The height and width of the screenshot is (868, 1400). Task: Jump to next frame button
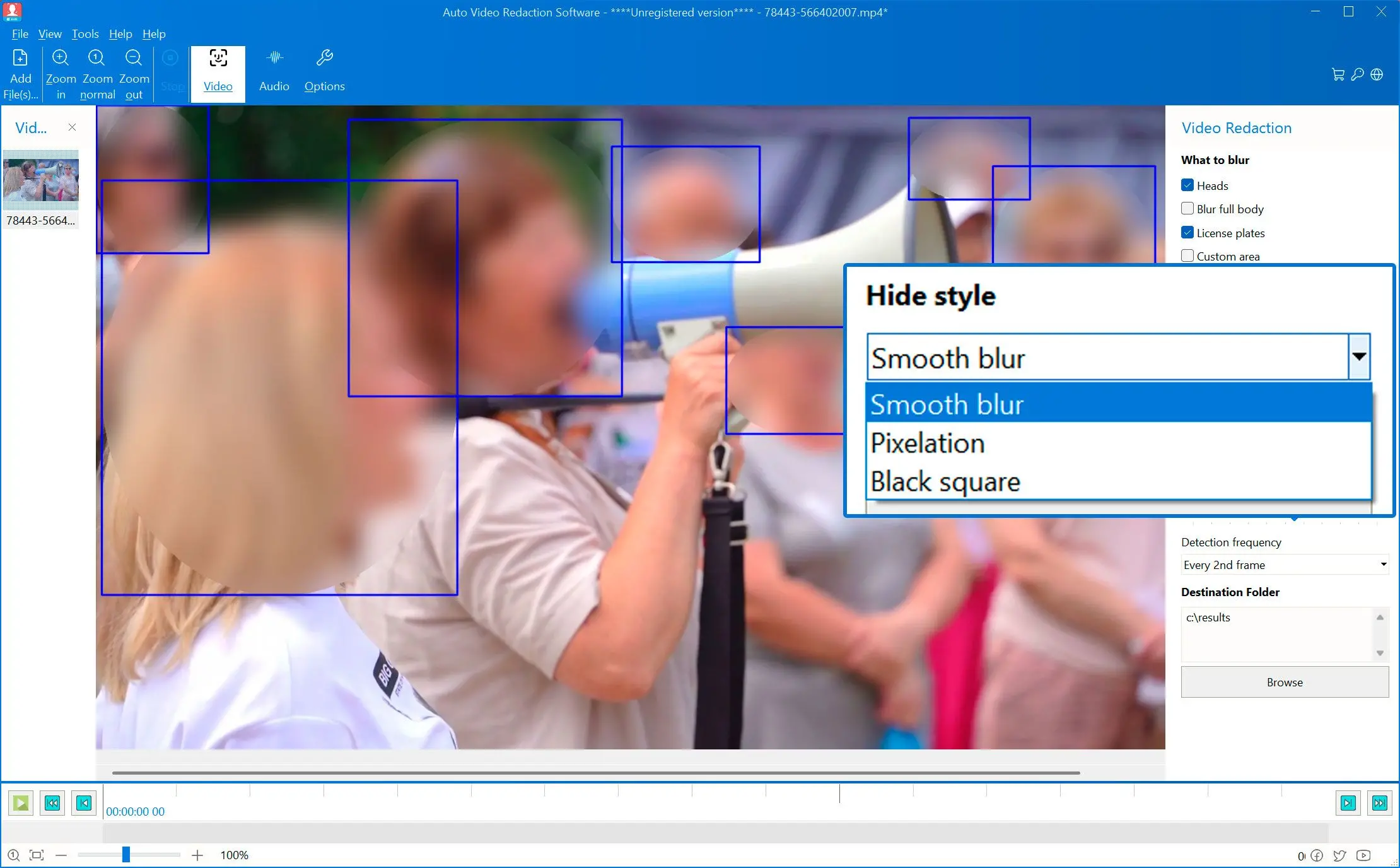click(x=1348, y=802)
